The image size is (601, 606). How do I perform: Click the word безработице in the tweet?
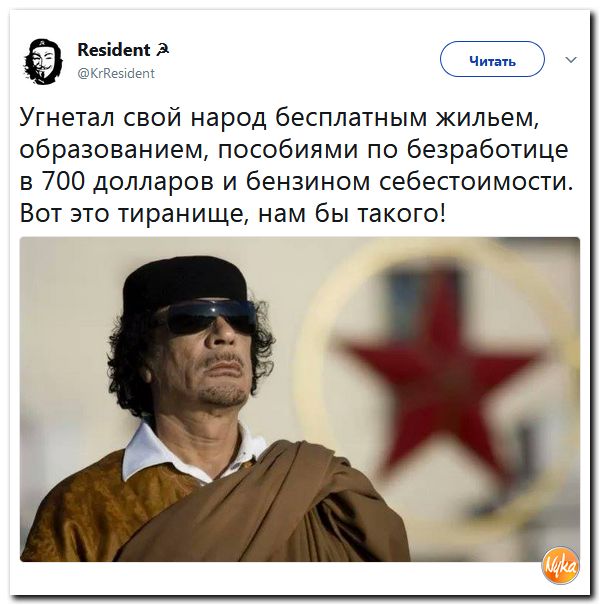point(488,150)
